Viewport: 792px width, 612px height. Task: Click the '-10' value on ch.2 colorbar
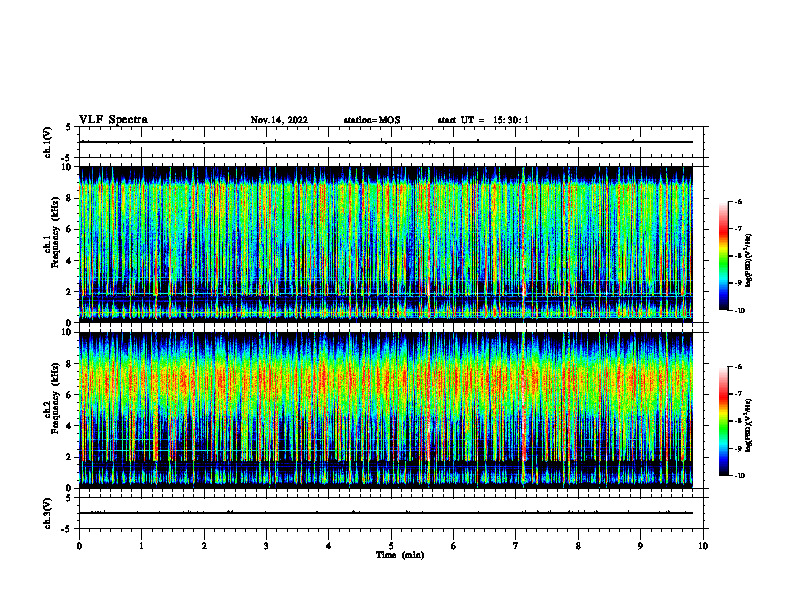(x=739, y=476)
